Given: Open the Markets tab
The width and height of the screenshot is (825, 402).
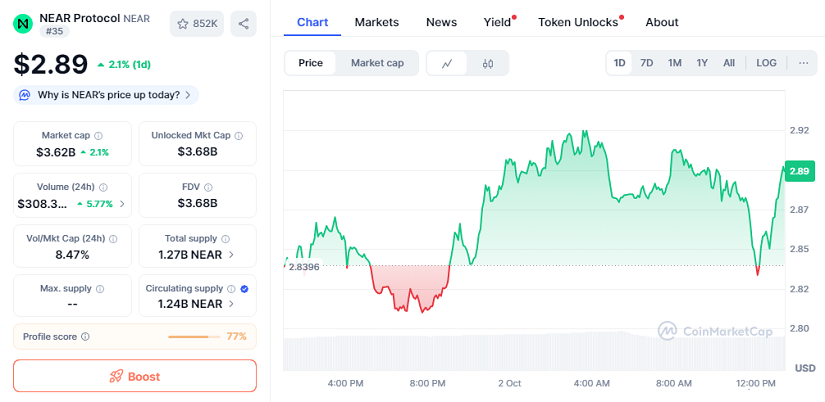Looking at the screenshot, I should click(x=376, y=22).
